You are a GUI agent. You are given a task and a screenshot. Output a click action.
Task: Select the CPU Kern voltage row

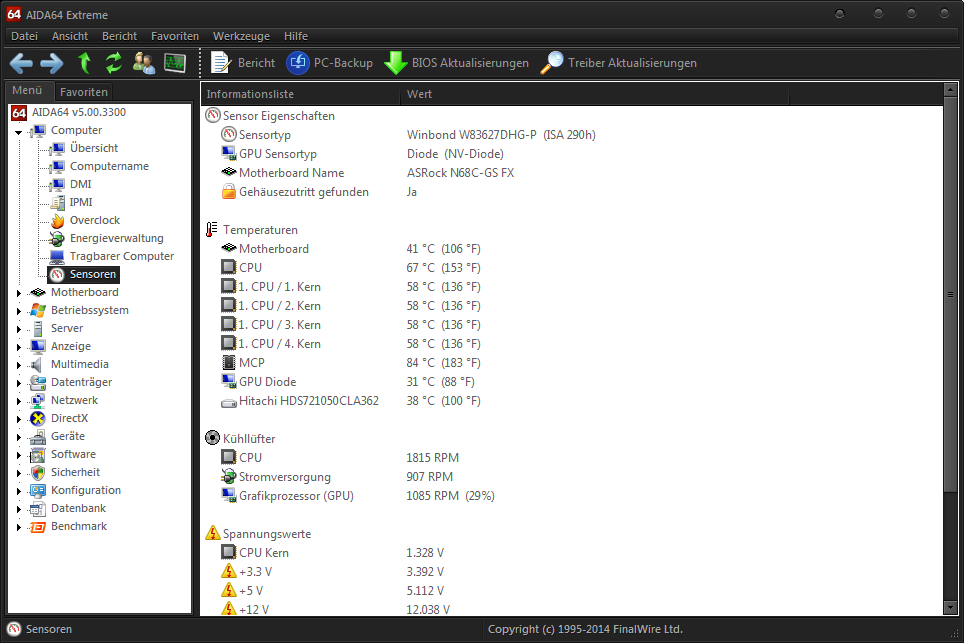[572, 553]
